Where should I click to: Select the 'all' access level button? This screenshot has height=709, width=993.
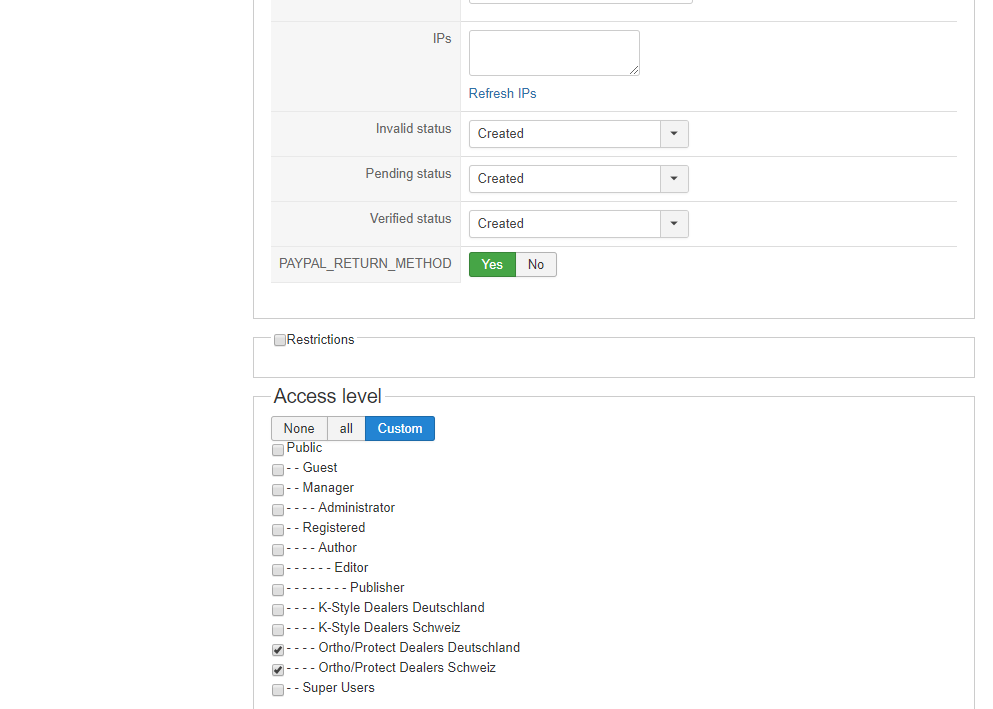pyautogui.click(x=346, y=429)
